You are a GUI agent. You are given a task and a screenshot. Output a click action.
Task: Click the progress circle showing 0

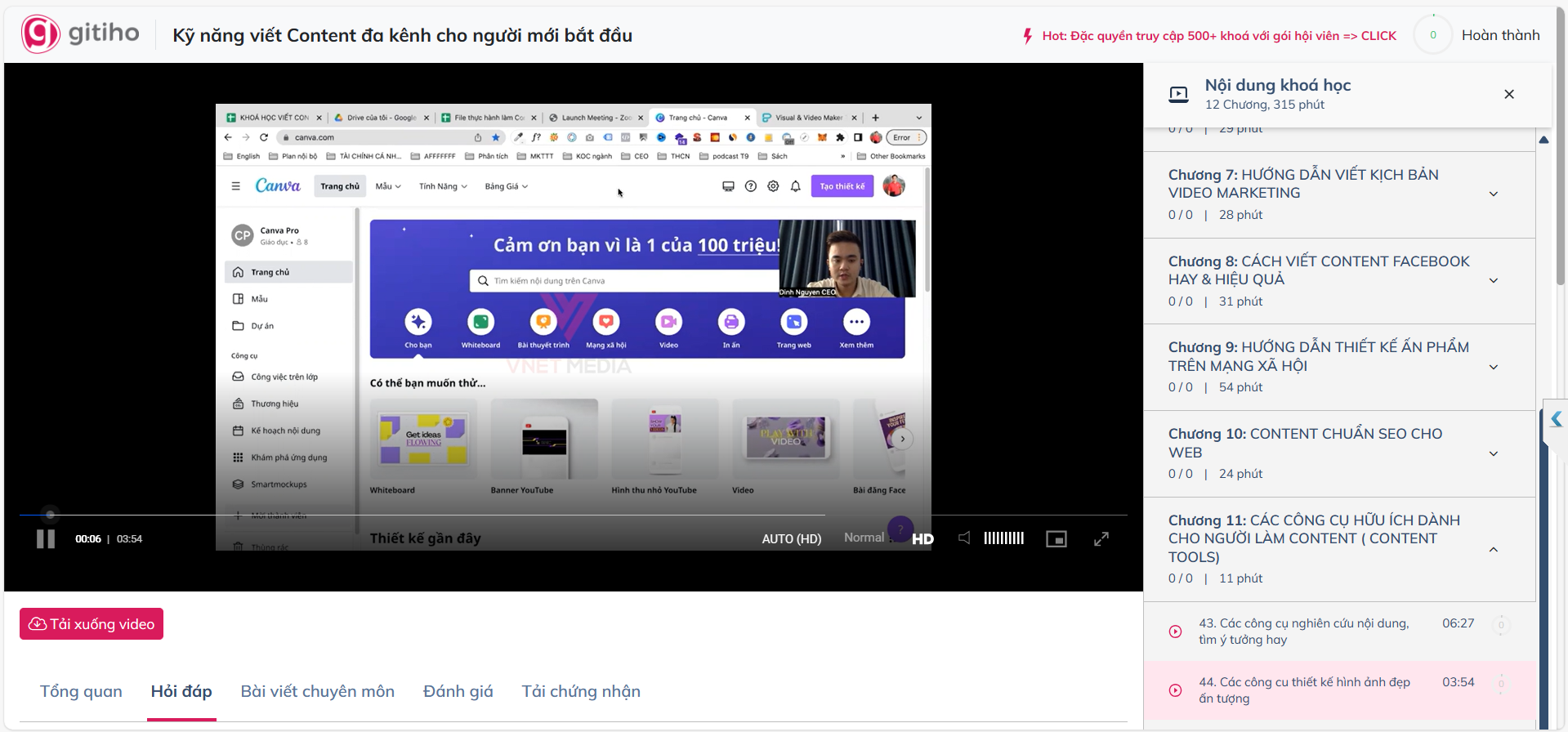point(1432,35)
